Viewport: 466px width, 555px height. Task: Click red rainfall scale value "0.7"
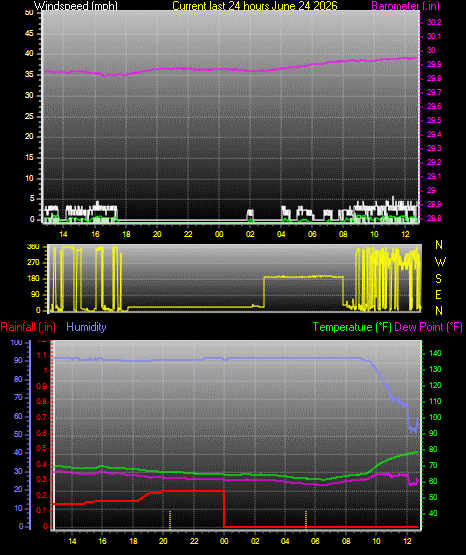pos(42,417)
